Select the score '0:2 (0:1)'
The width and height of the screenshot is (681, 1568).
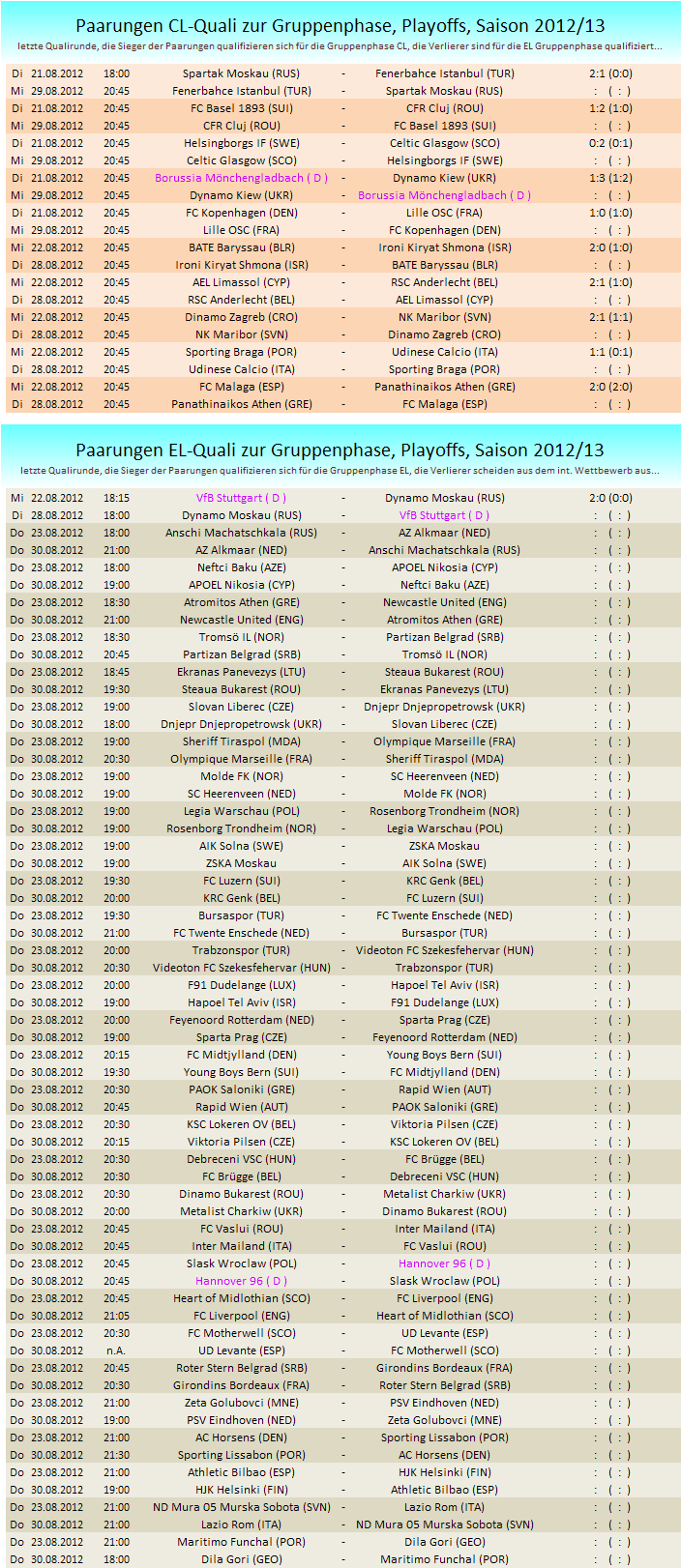click(610, 143)
